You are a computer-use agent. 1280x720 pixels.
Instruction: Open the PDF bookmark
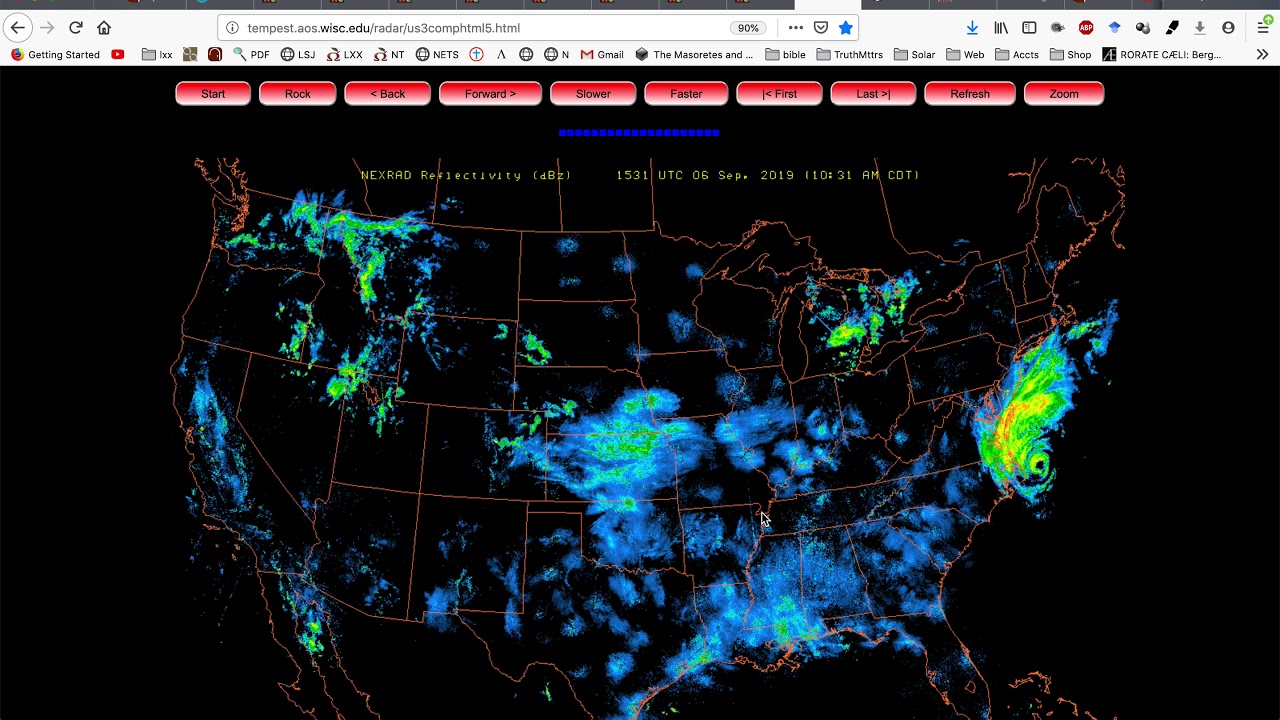coord(251,55)
